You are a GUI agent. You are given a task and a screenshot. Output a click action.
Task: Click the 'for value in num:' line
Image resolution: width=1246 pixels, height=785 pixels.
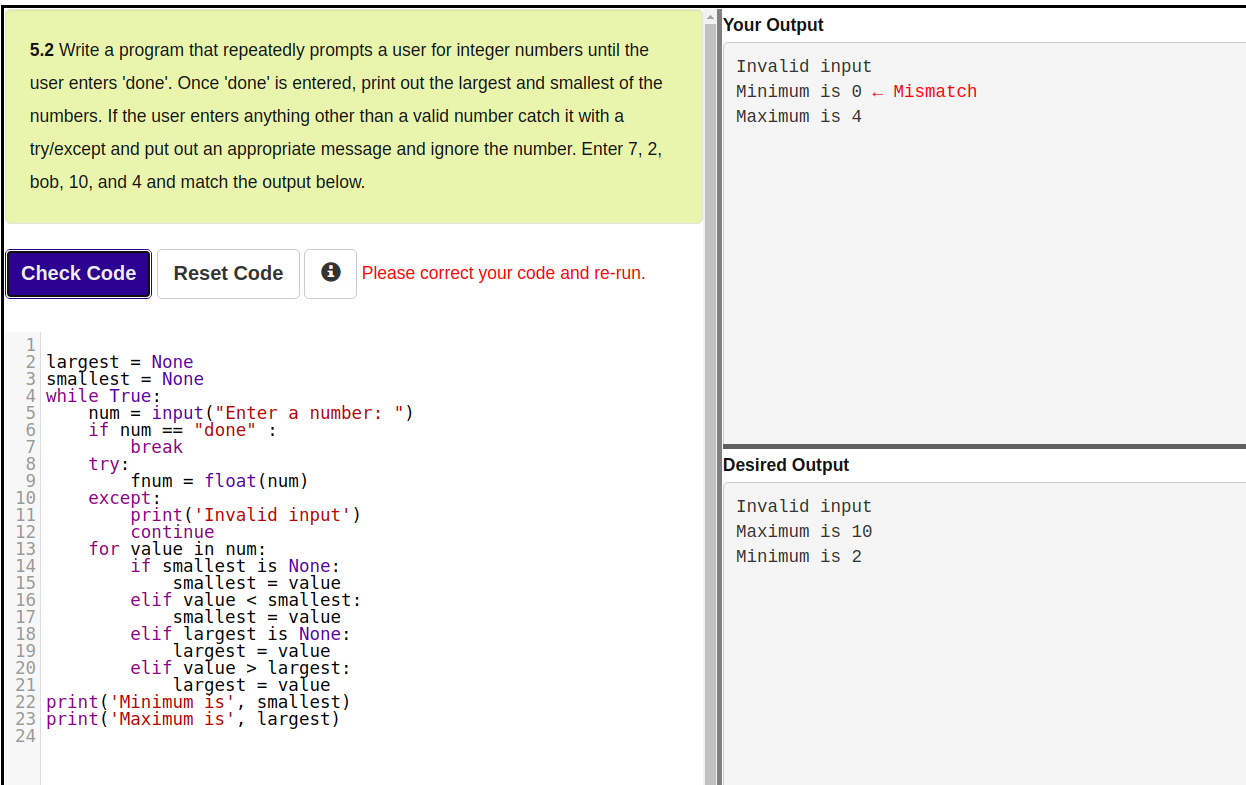coord(177,549)
